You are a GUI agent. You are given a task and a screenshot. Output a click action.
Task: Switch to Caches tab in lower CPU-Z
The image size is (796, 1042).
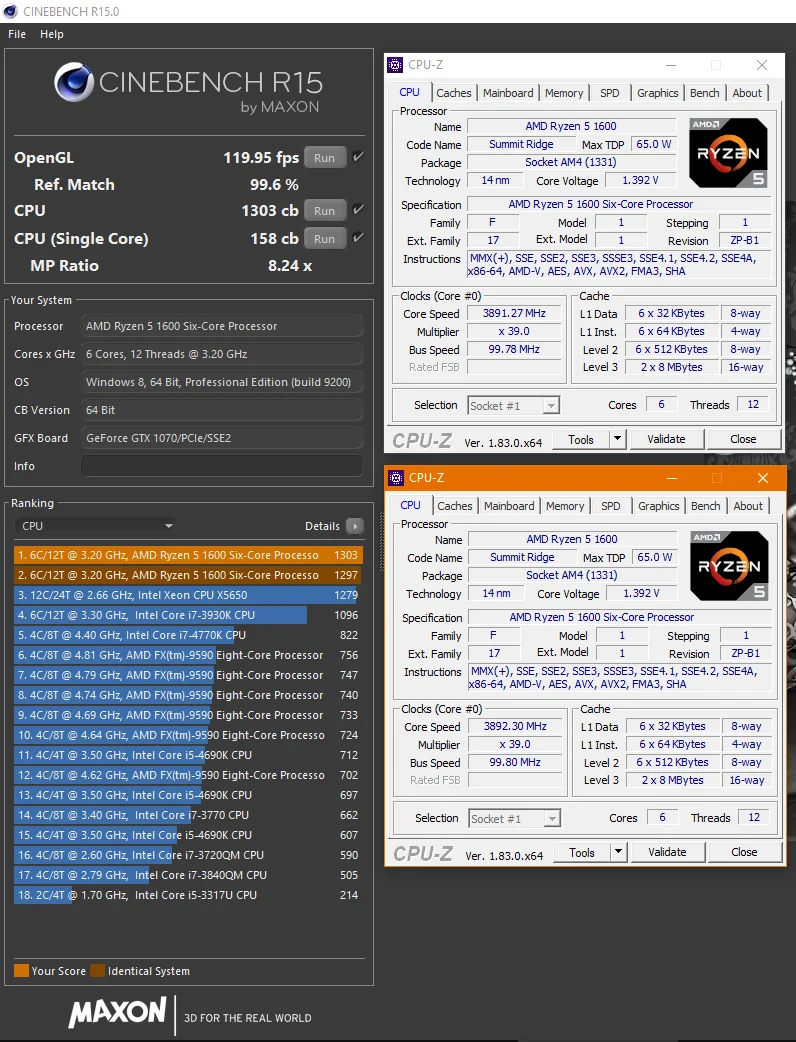coord(455,506)
